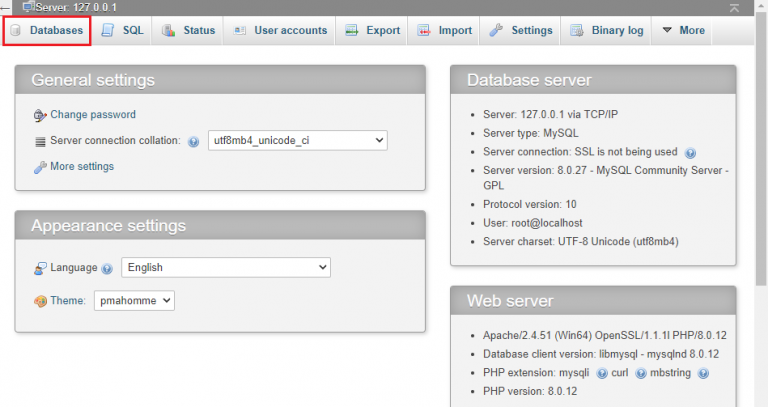Screen dimensions: 768x407
Task: Click the help icon after mysqli extension
Action: point(602,374)
